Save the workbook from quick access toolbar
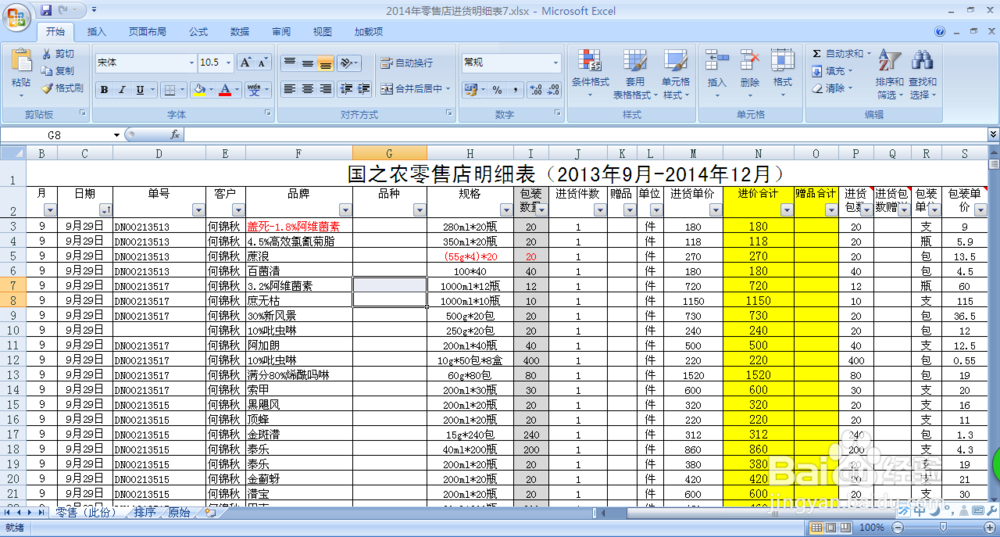This screenshot has height=537, width=1000. (x=46, y=10)
